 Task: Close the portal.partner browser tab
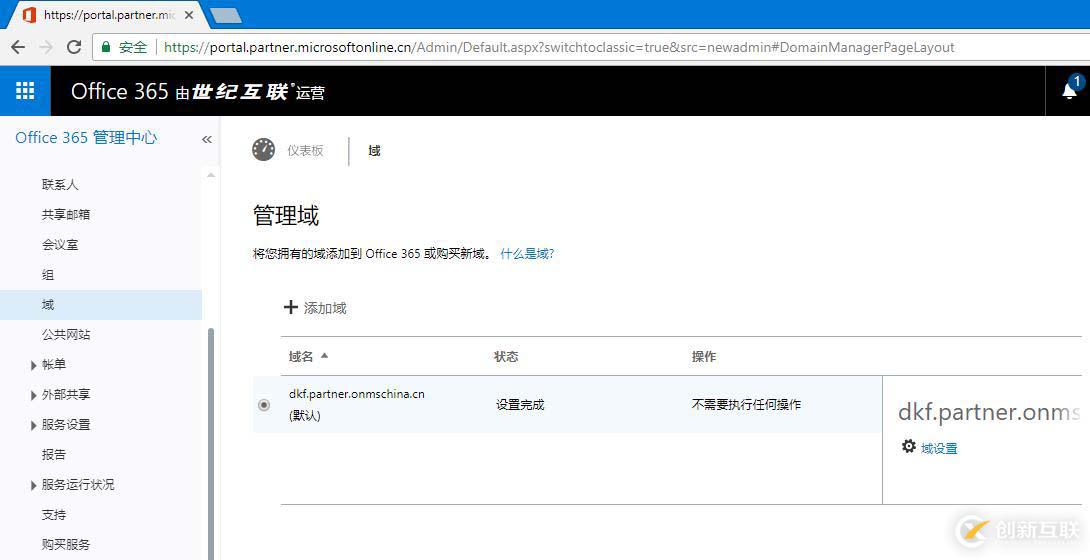pyautogui.click(x=189, y=15)
